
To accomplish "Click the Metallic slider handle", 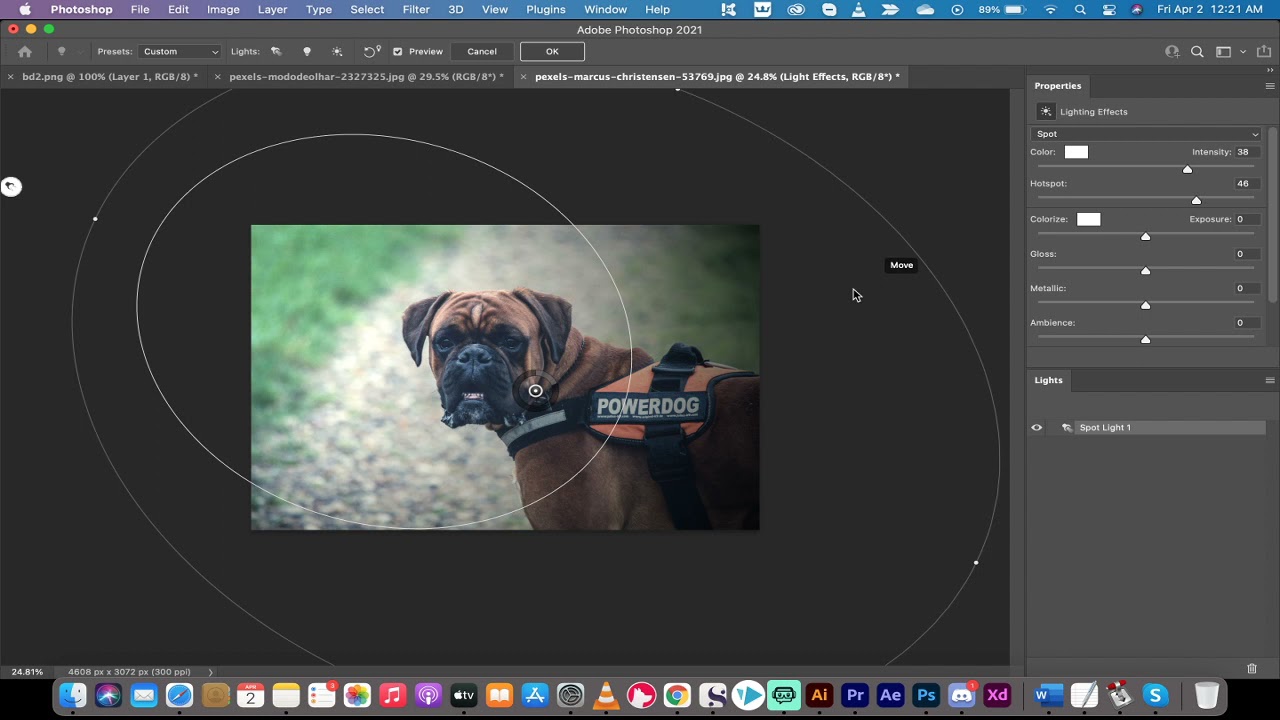I will pyautogui.click(x=1146, y=305).
